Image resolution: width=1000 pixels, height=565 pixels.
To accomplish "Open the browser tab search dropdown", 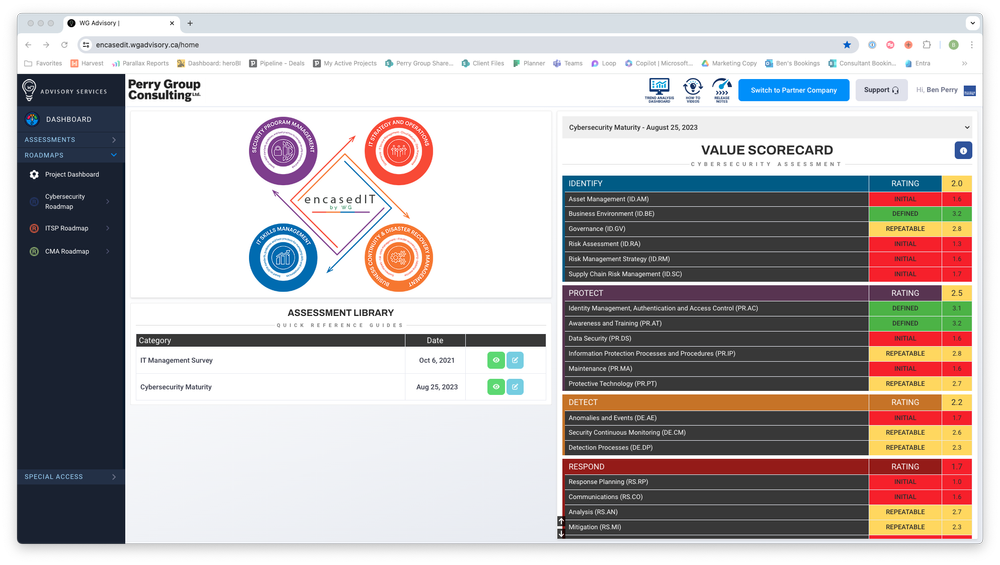I will click(x=972, y=23).
